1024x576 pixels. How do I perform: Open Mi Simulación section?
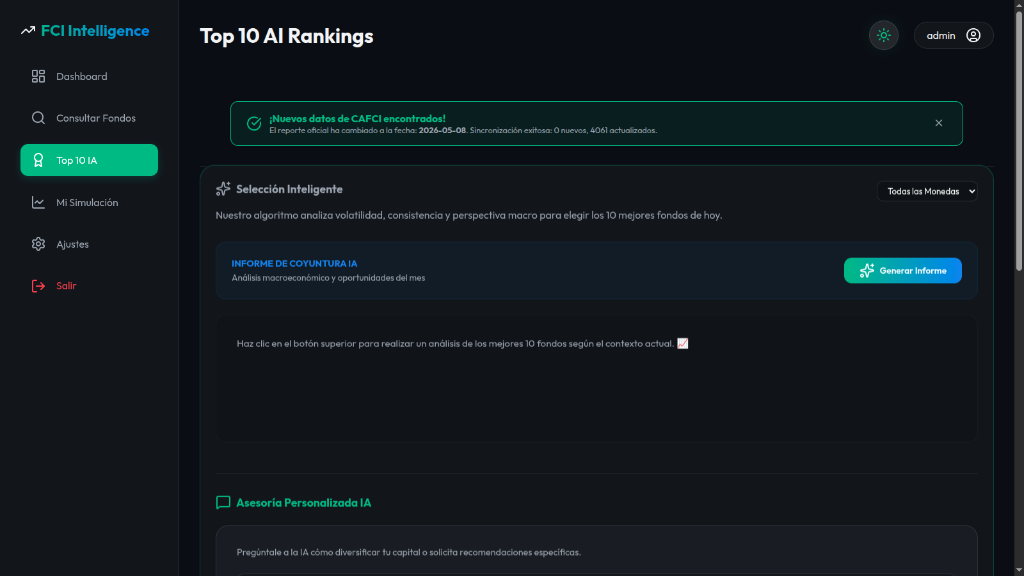point(89,202)
